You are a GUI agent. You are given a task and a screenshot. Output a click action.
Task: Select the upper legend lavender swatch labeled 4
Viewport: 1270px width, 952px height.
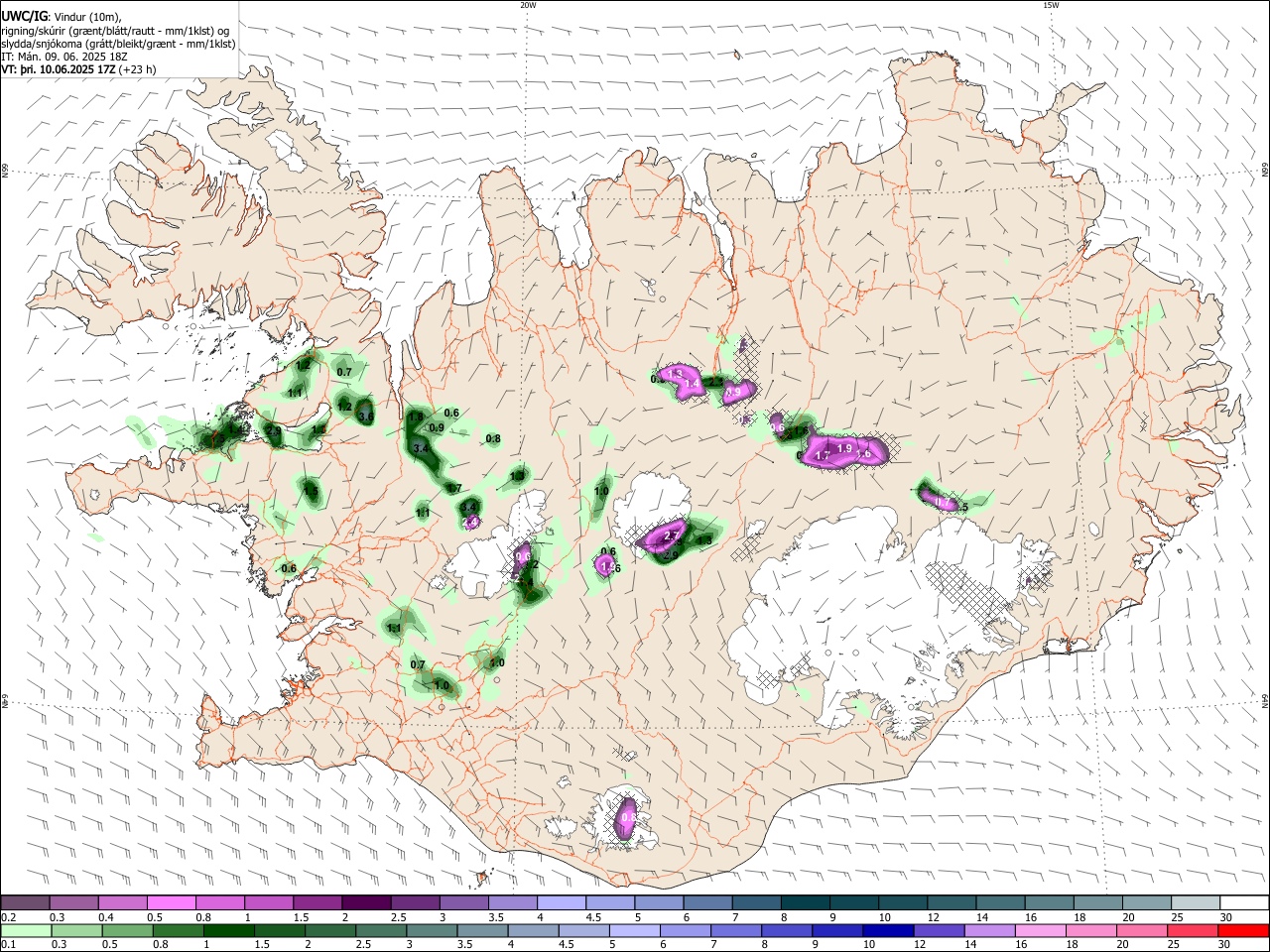pyautogui.click(x=563, y=902)
